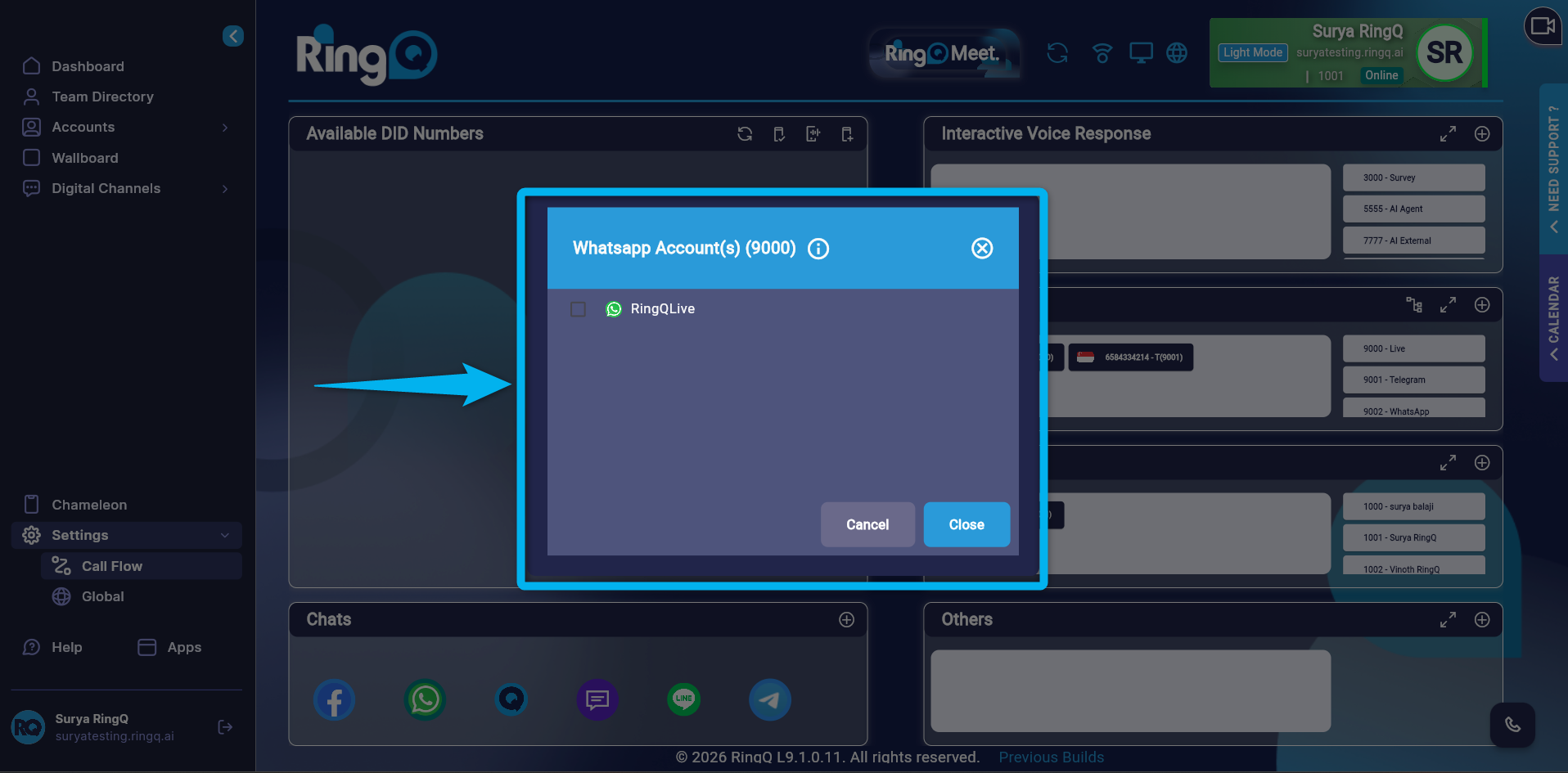Image resolution: width=1568 pixels, height=773 pixels.
Task: Open the video camera icon at top right
Action: tap(1543, 26)
